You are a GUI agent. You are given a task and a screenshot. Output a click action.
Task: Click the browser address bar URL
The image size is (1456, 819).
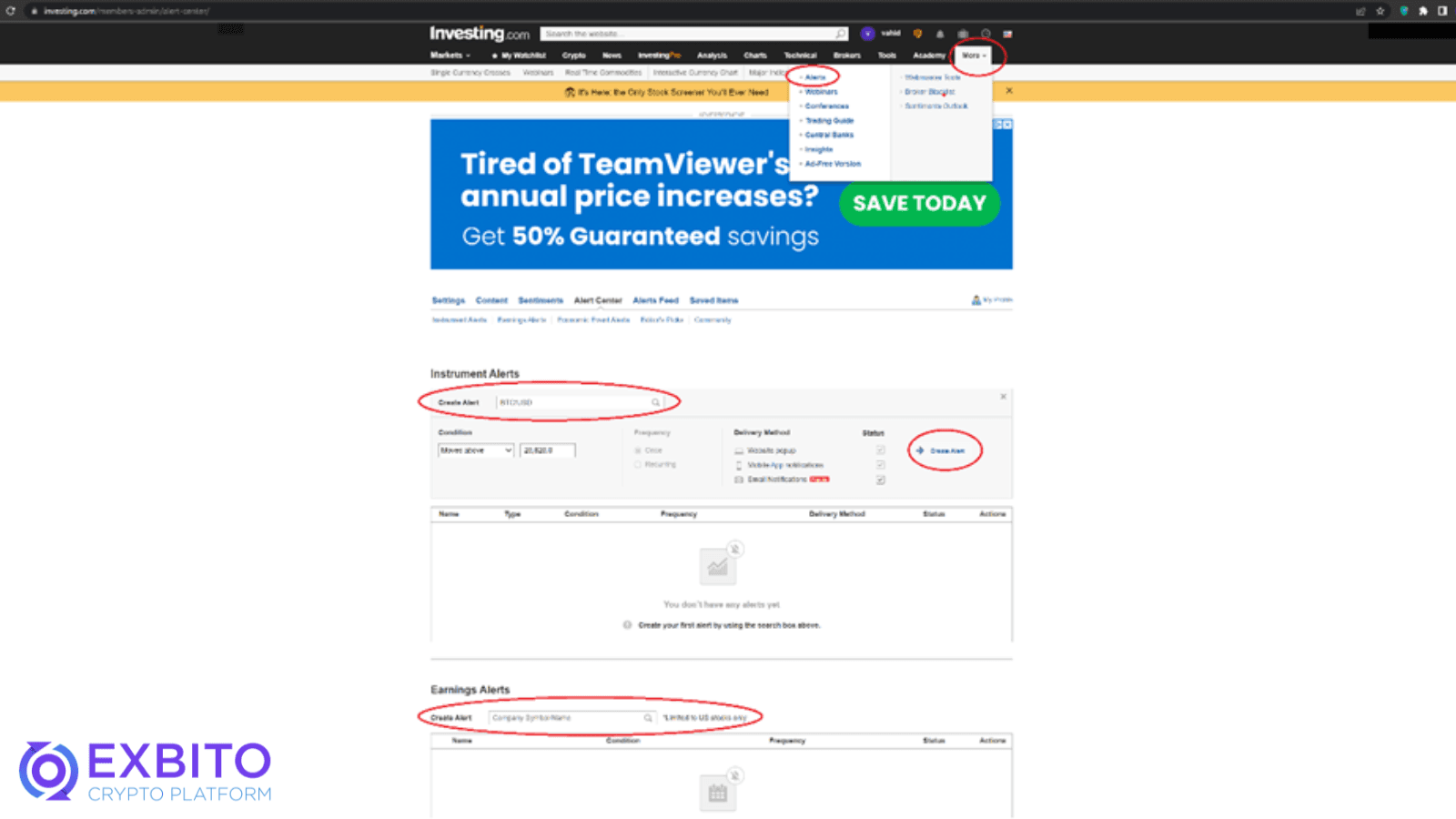(x=126, y=11)
